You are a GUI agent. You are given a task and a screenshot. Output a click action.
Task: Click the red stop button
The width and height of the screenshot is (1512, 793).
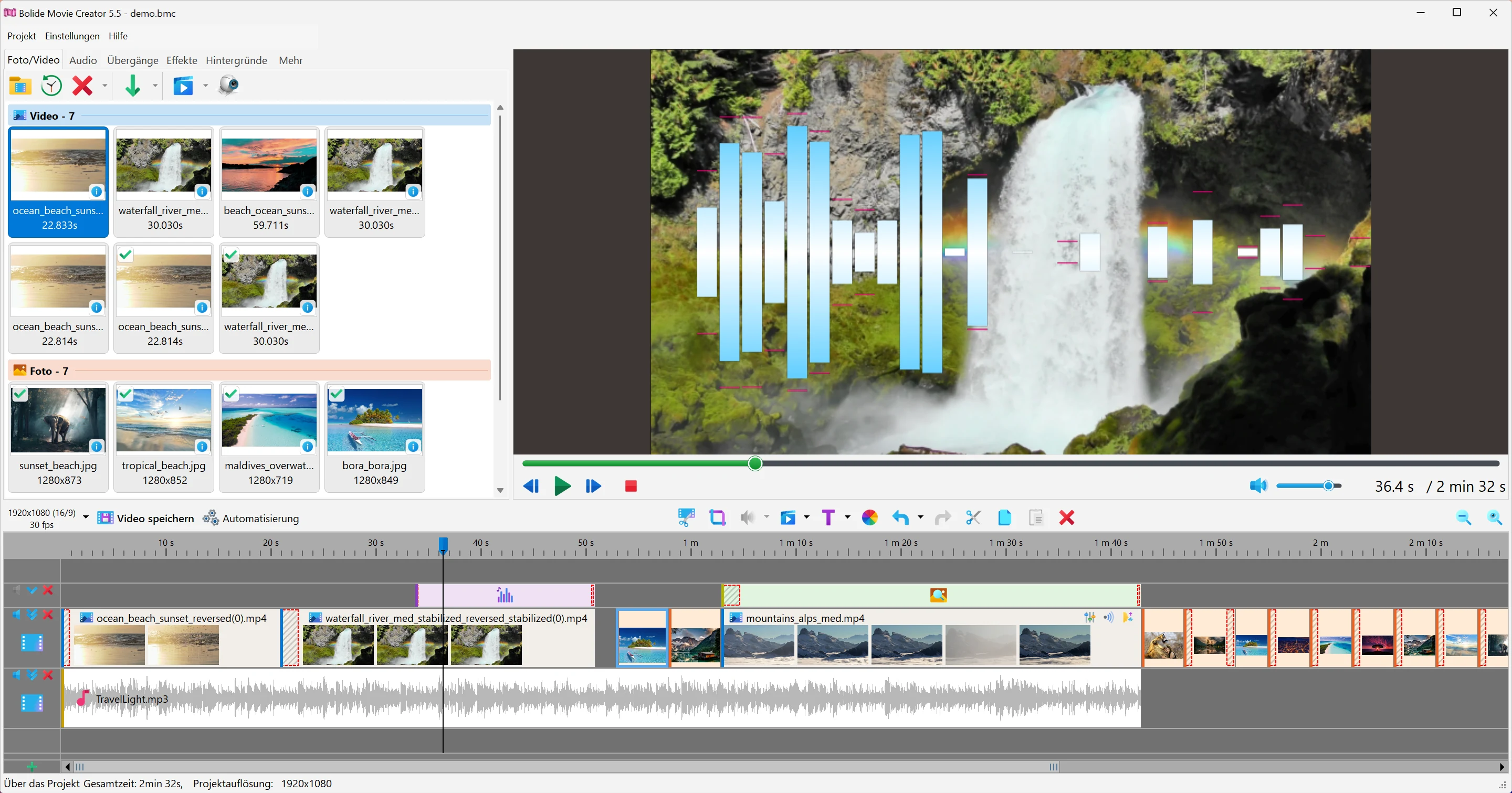coord(631,486)
